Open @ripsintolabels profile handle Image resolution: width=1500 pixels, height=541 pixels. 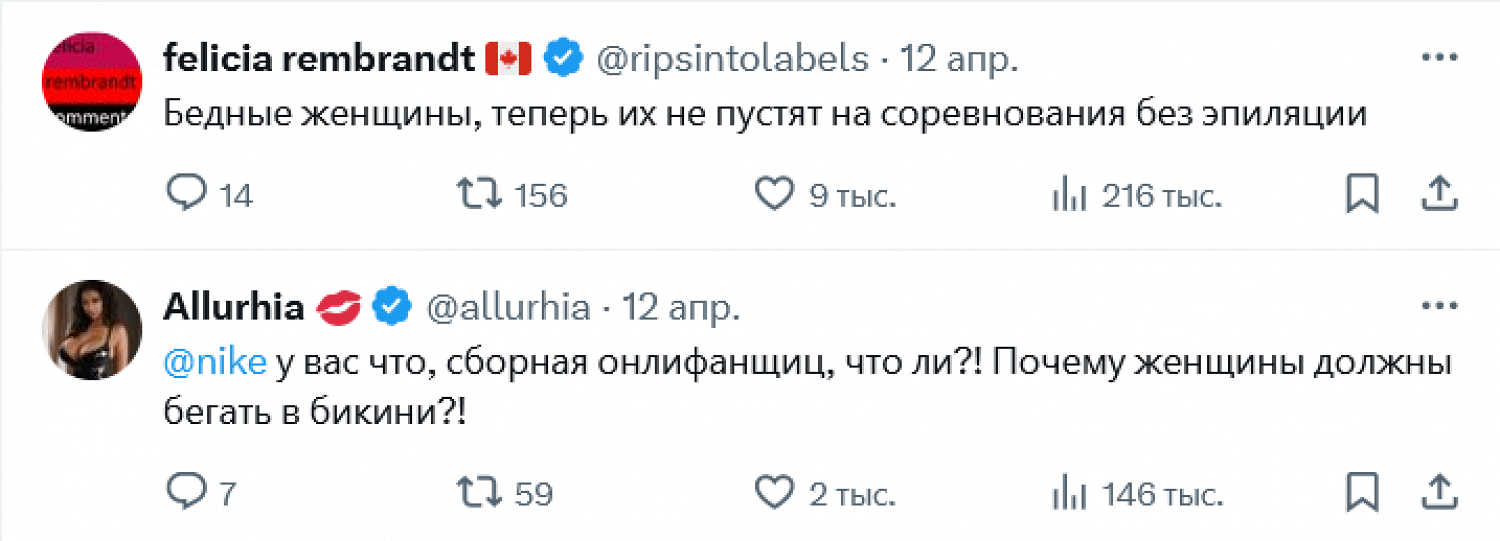pos(732,59)
